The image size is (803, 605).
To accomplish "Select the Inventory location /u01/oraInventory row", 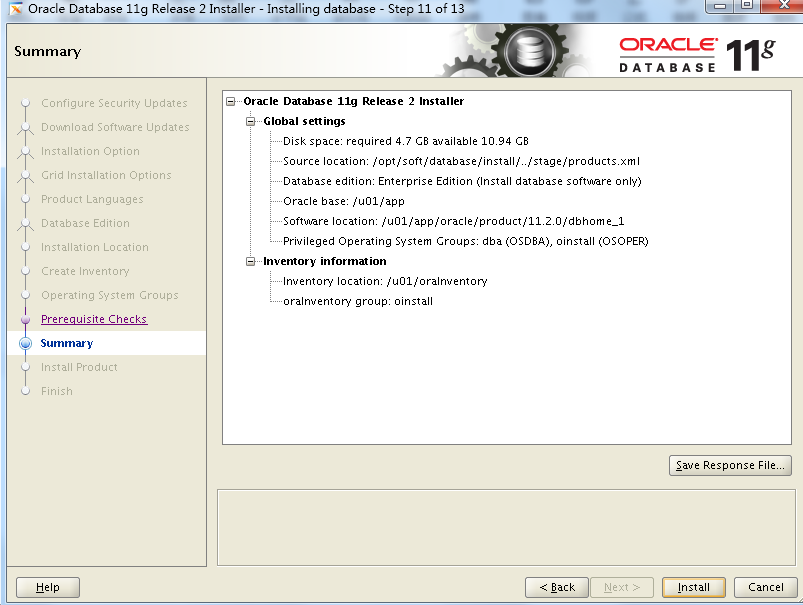I will [x=385, y=281].
